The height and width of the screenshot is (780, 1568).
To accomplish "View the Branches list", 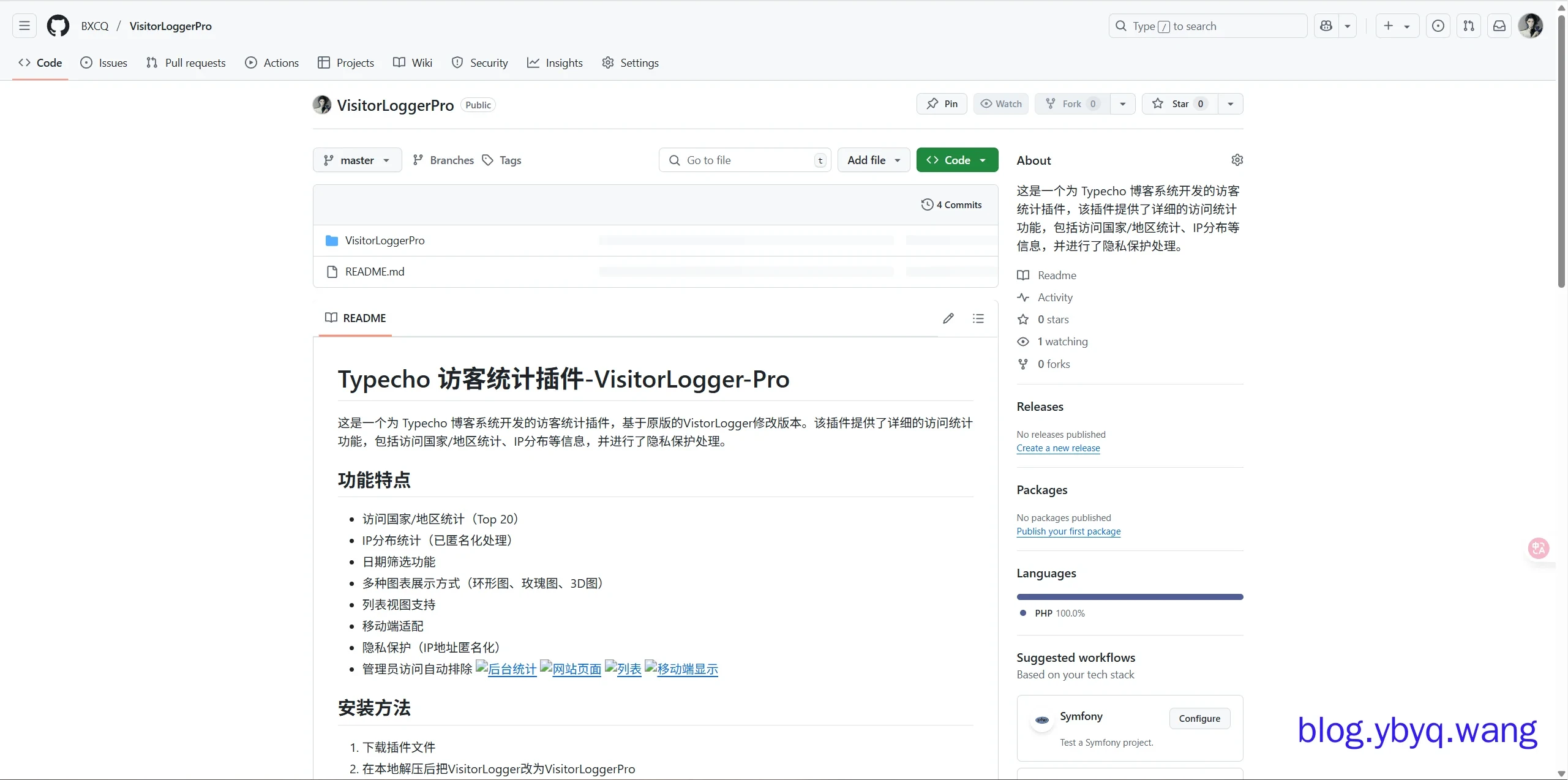I will tap(443, 160).
